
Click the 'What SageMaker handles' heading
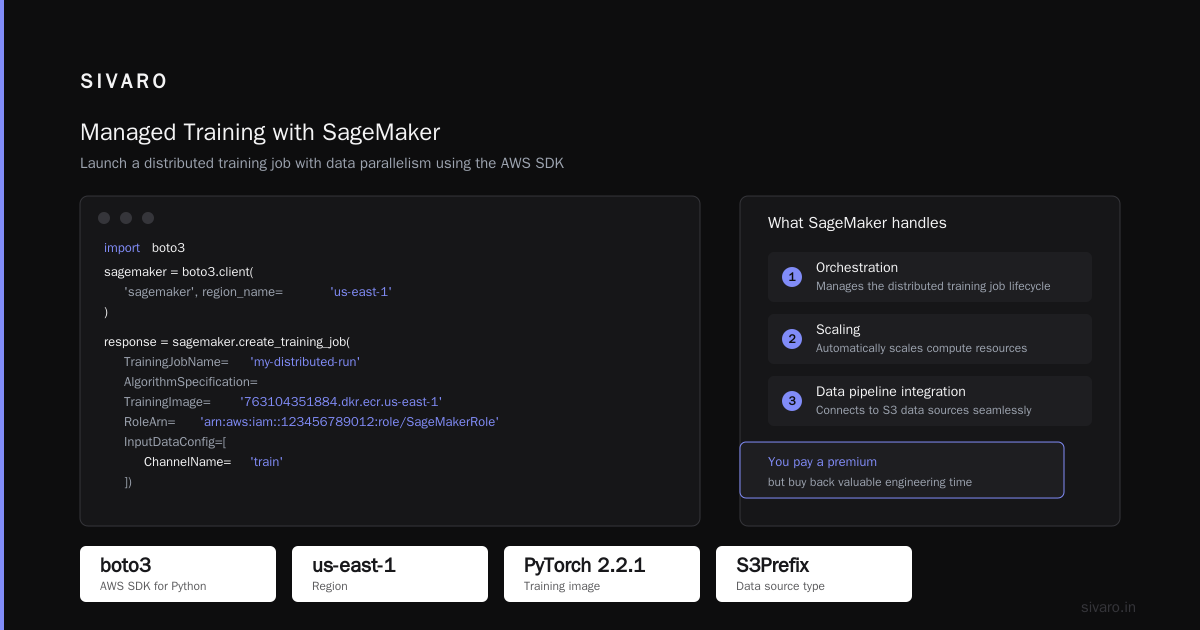[x=857, y=223]
